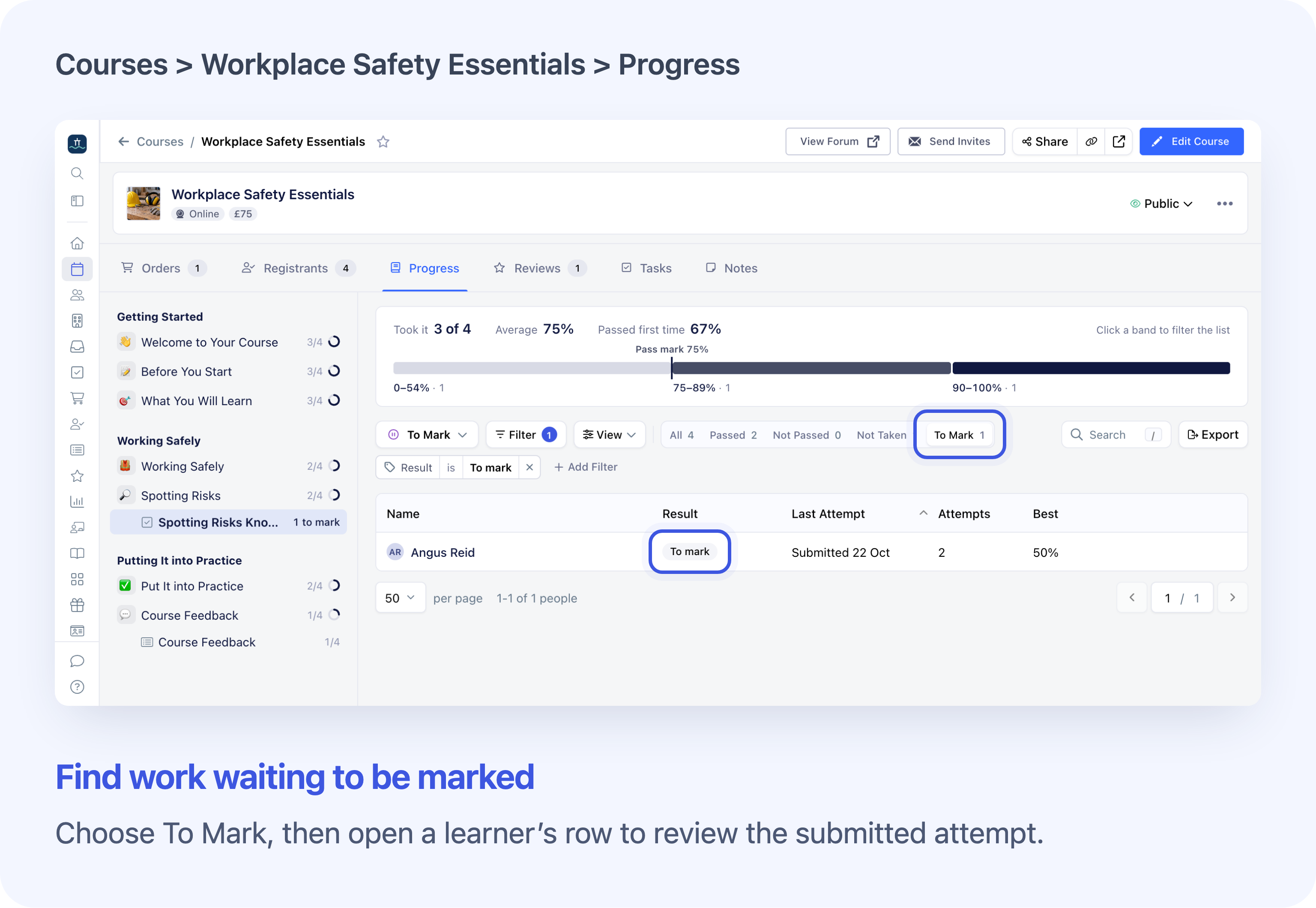Open the people icon in sidebar
The height and width of the screenshot is (908, 1316).
tap(78, 295)
